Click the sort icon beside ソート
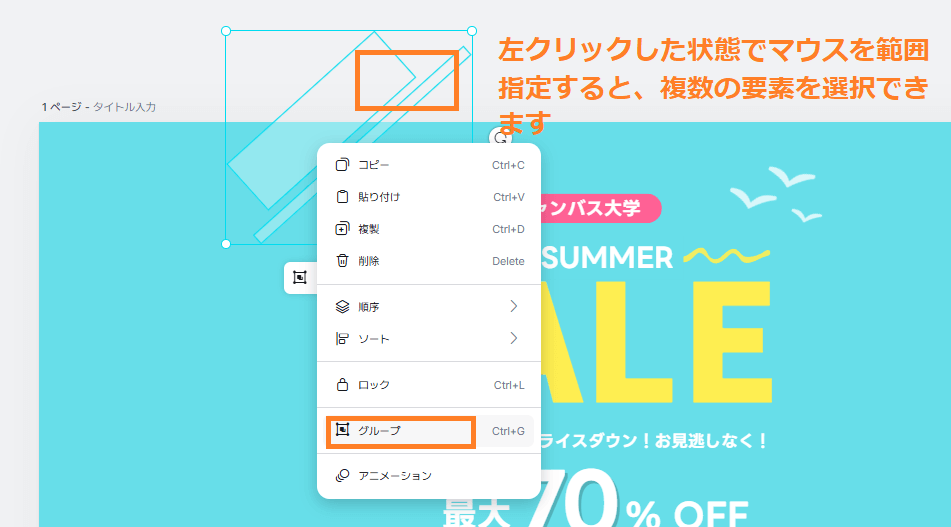 [342, 339]
